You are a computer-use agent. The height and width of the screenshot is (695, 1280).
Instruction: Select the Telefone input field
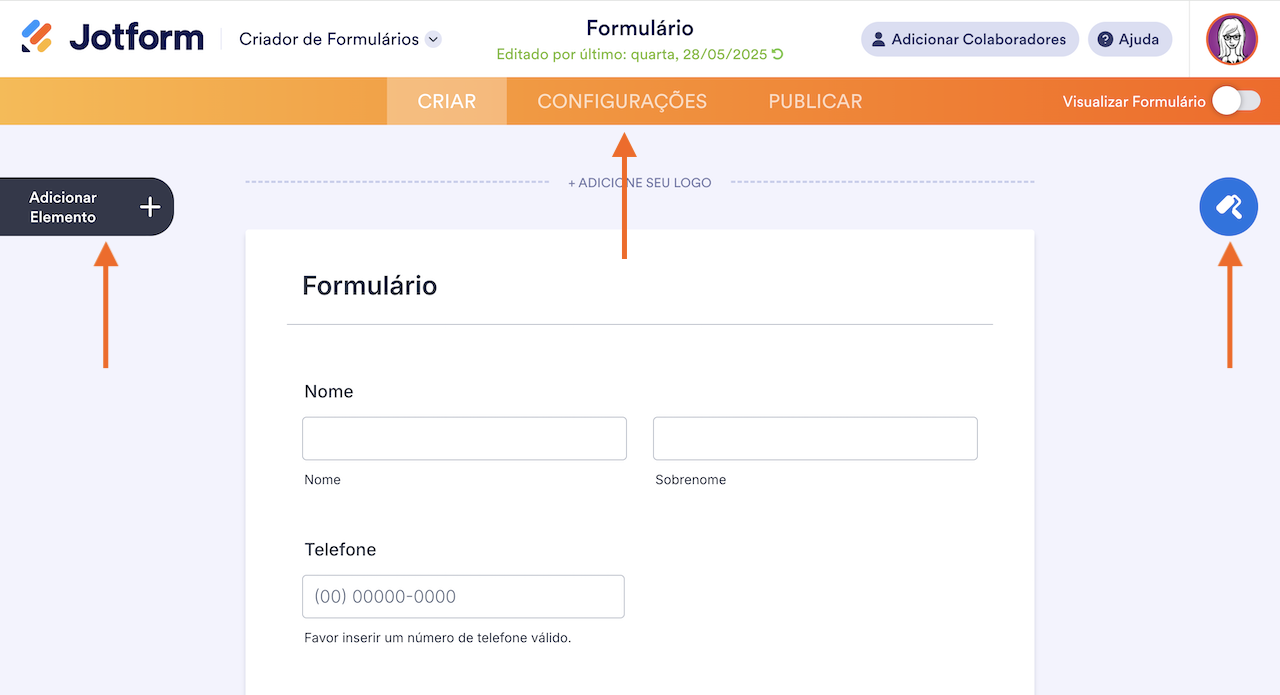[463, 596]
